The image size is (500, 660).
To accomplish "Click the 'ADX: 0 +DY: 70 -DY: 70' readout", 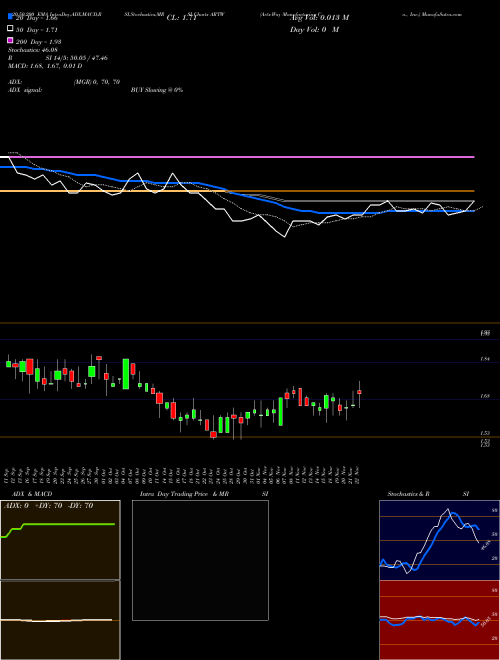I will click(48, 506).
